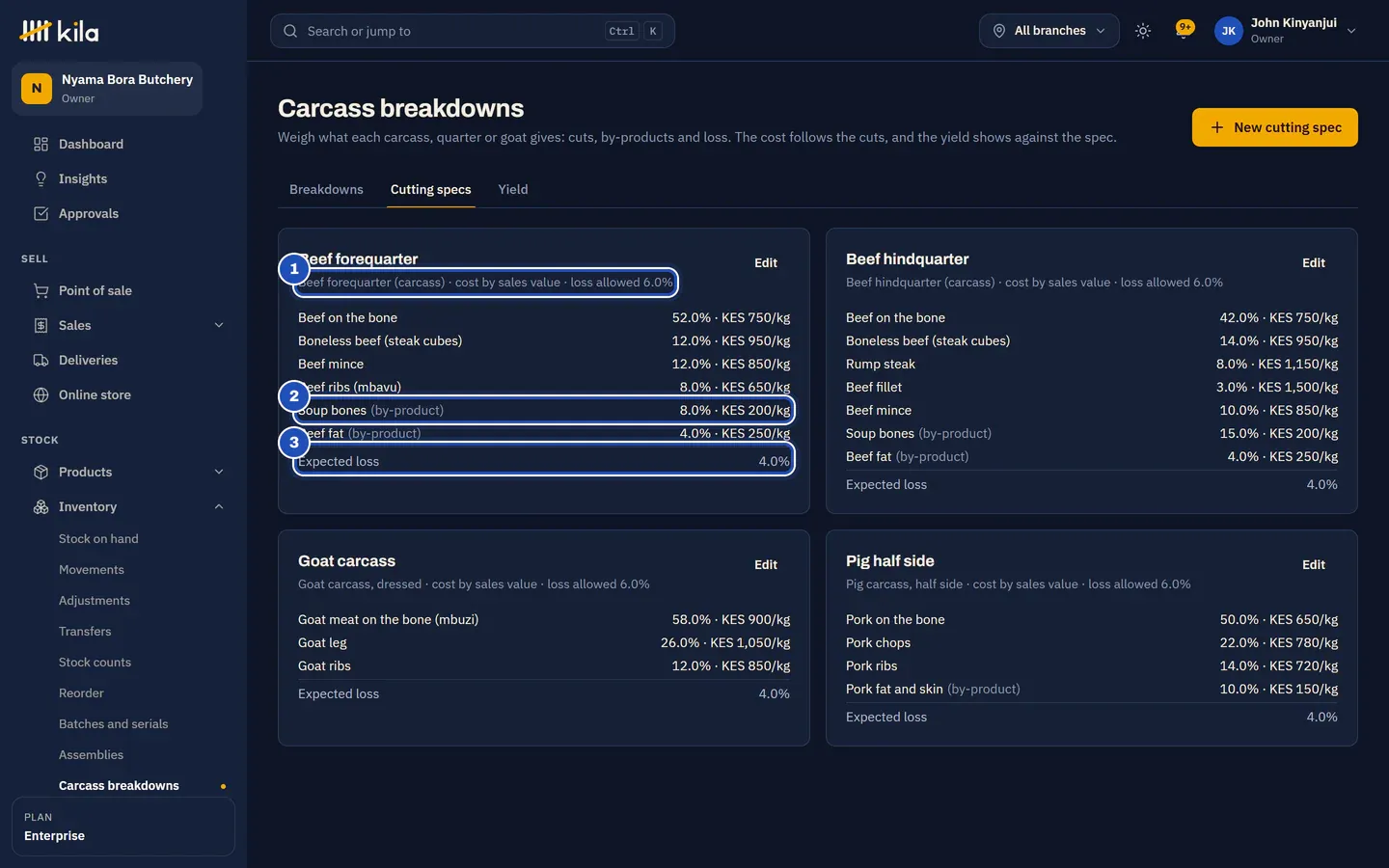Click the Beef fillet row
Viewport: 1389px width, 868px height.
1092,387
